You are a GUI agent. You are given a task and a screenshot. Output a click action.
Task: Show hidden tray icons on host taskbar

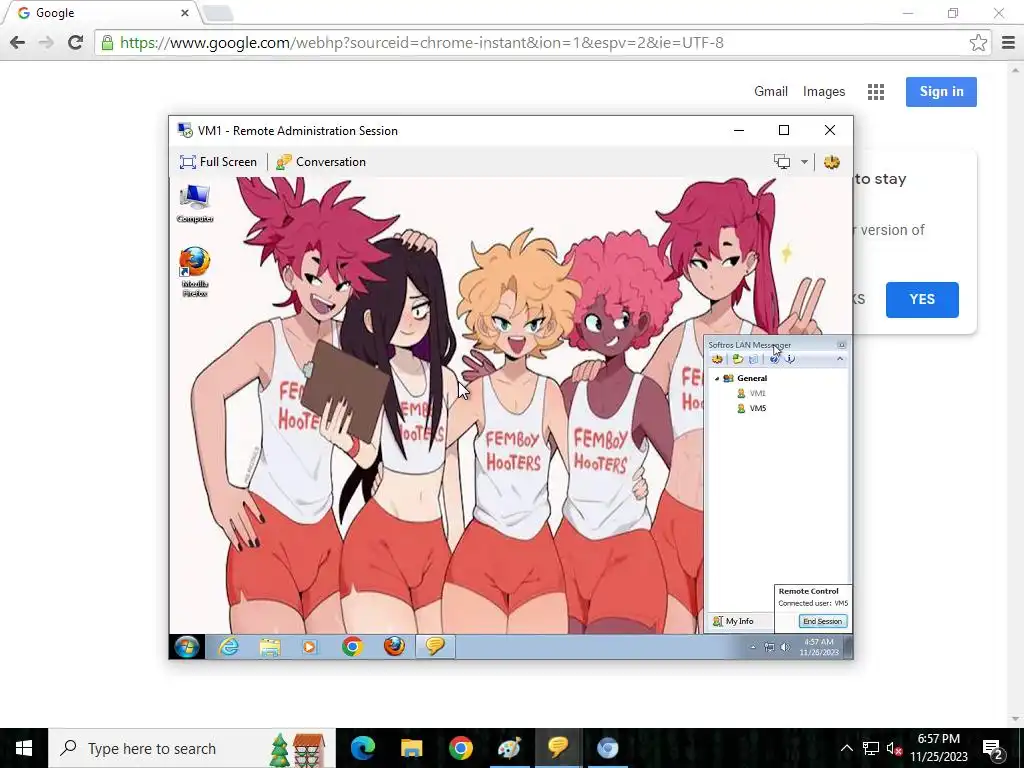pos(846,748)
